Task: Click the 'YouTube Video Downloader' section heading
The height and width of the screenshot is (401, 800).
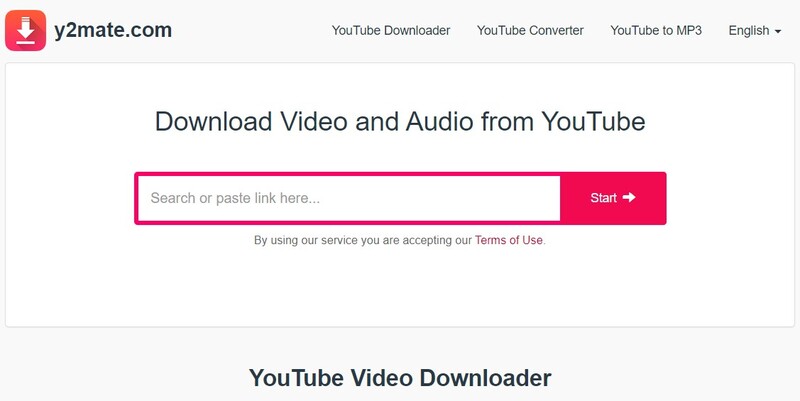Action: coord(400,378)
